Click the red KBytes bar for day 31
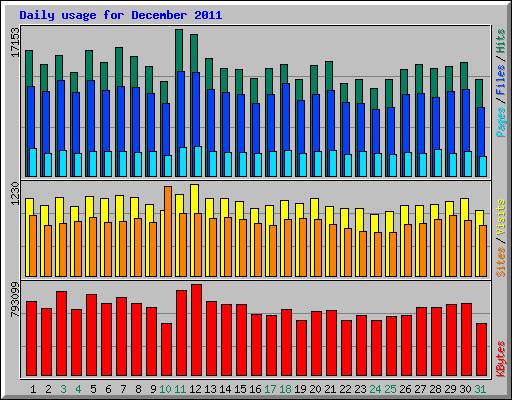Viewport: 512px width, 400px height. coord(481,350)
